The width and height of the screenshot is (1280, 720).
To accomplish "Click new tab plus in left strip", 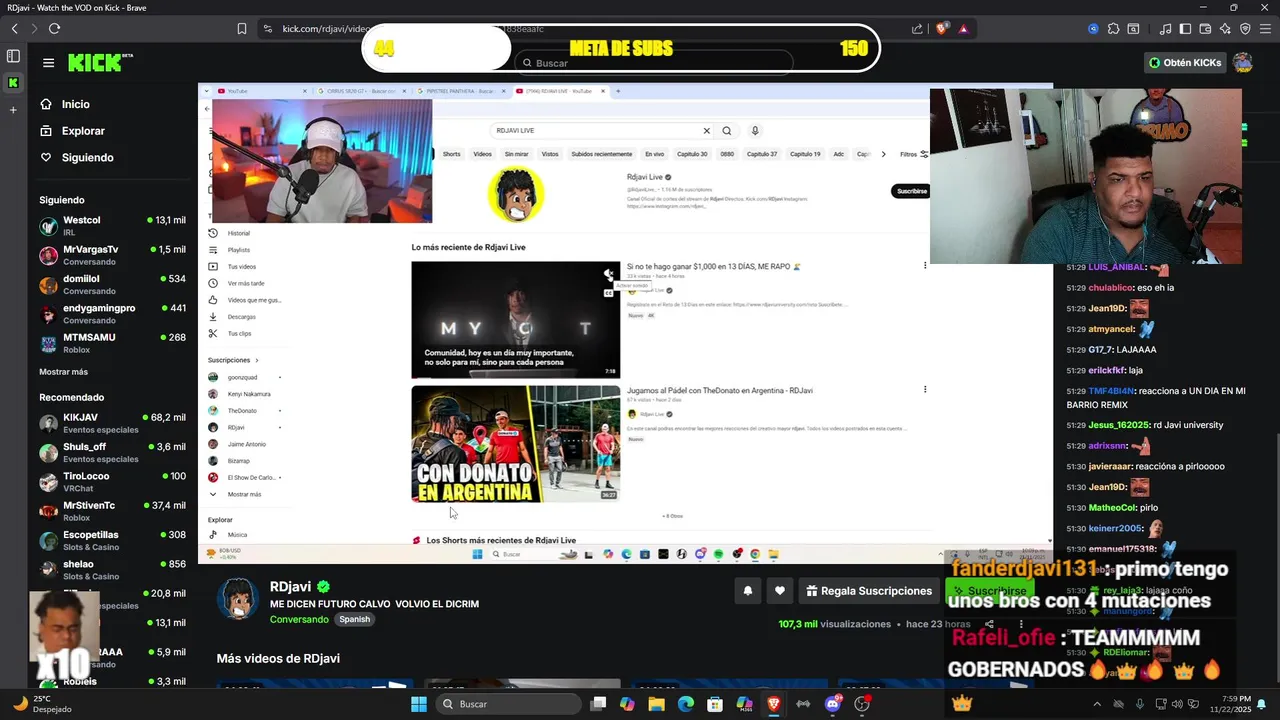I will tap(13, 110).
